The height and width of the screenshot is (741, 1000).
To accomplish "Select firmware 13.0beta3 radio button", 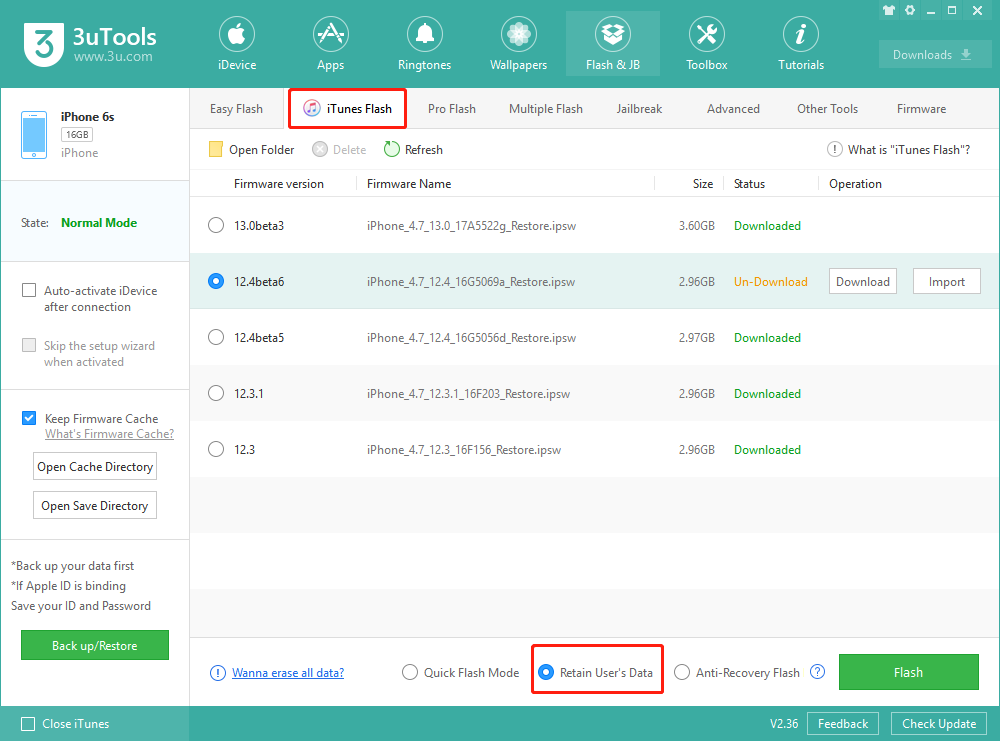I will [x=216, y=225].
